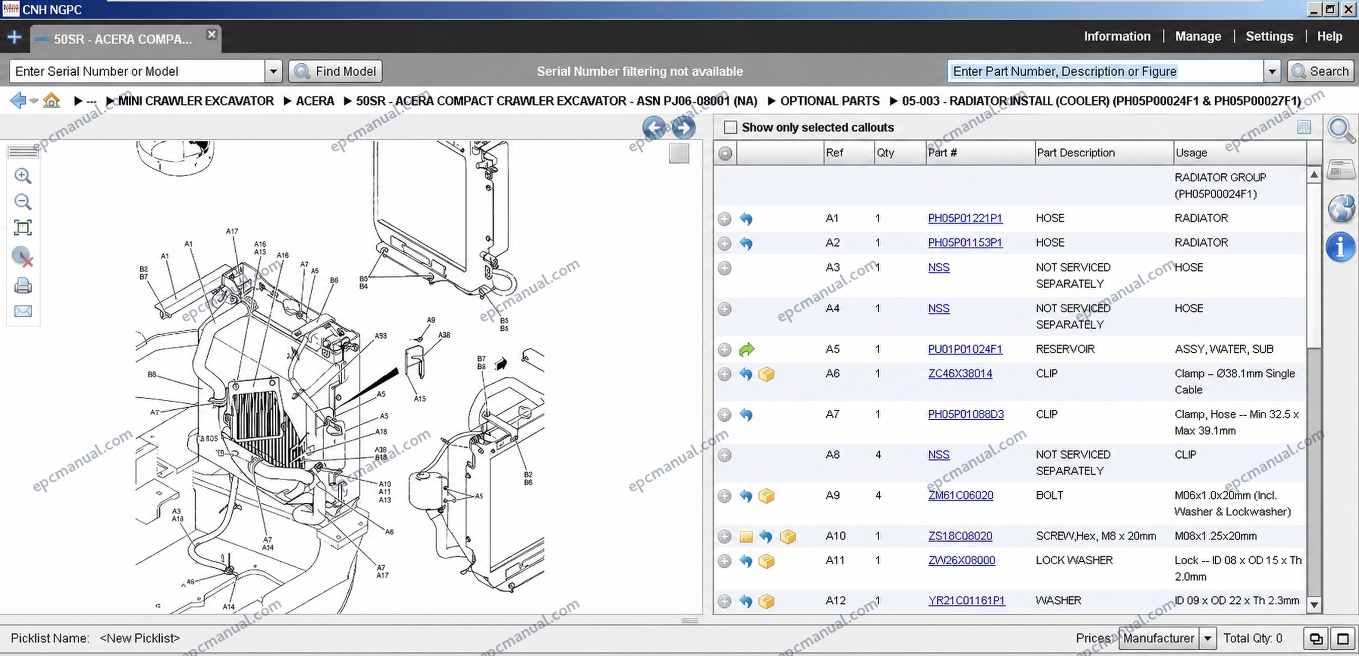
Task: Go to next figure with right arrow
Action: pos(683,127)
